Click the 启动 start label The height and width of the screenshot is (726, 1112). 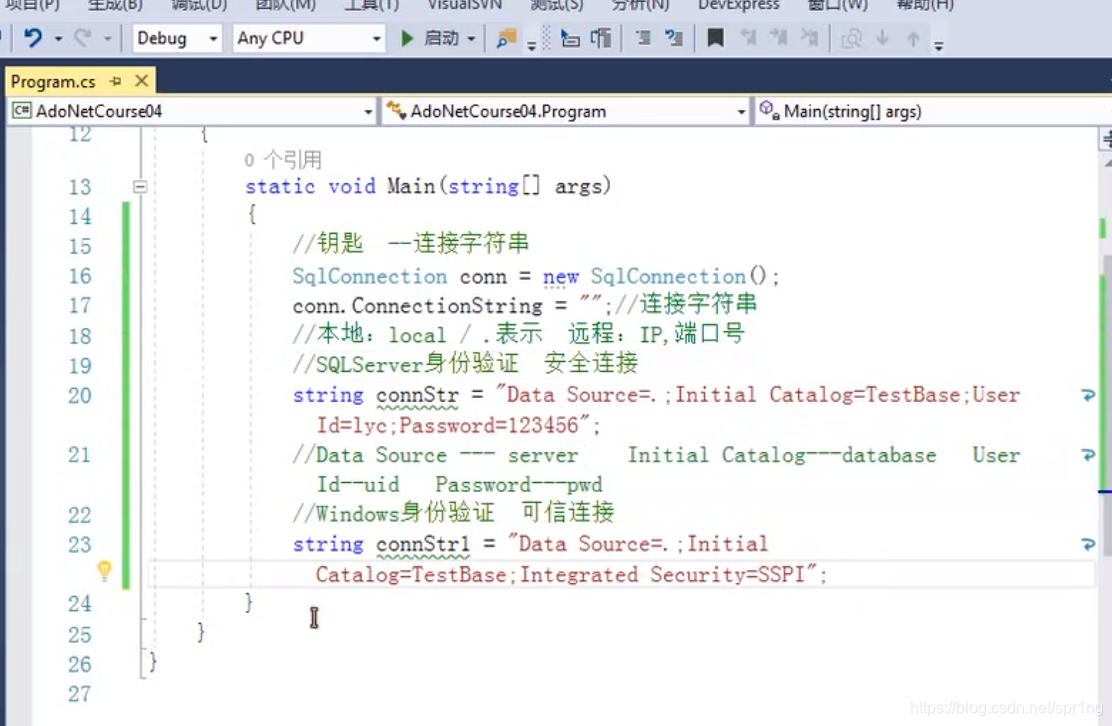click(x=441, y=38)
